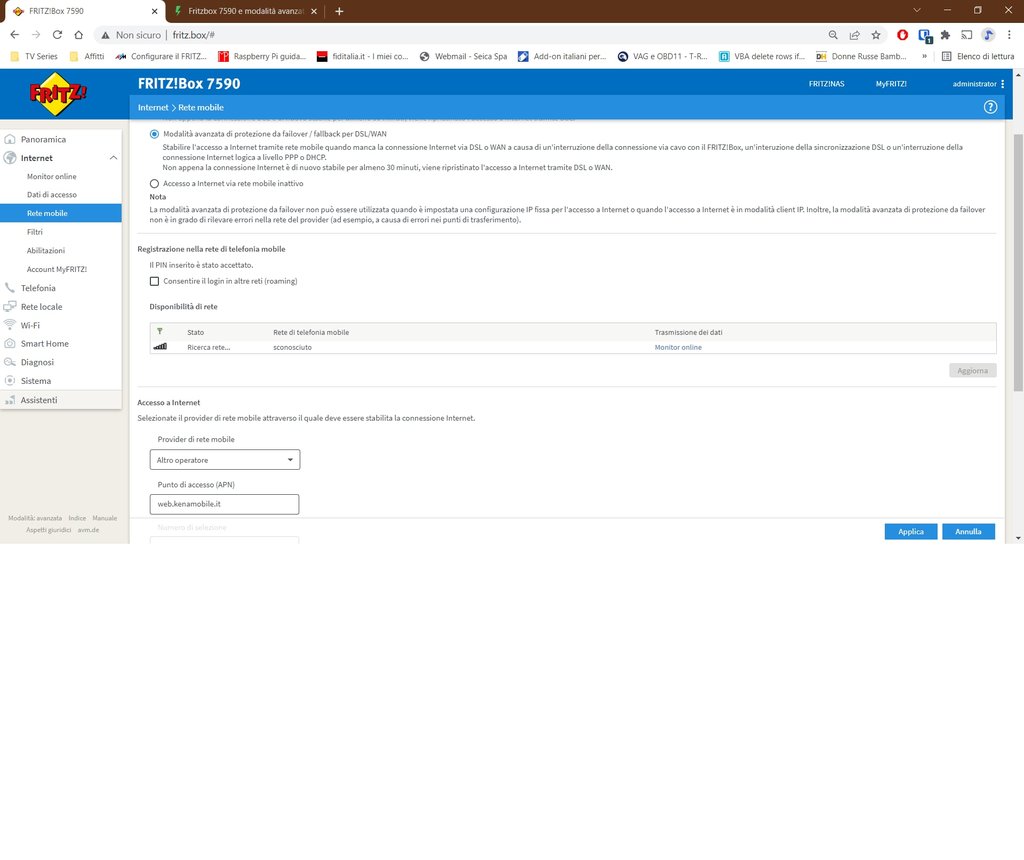This screenshot has height=860, width=1024.
Task: Click the cast media icon
Action: coord(967,35)
